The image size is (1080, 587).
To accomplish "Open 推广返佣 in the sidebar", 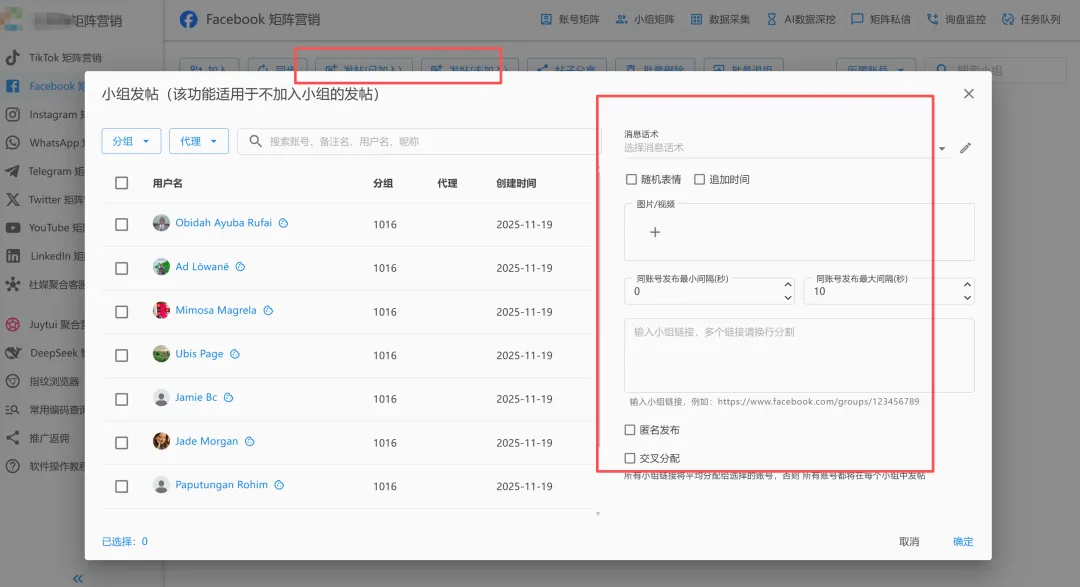I will pyautogui.click(x=60, y=437).
